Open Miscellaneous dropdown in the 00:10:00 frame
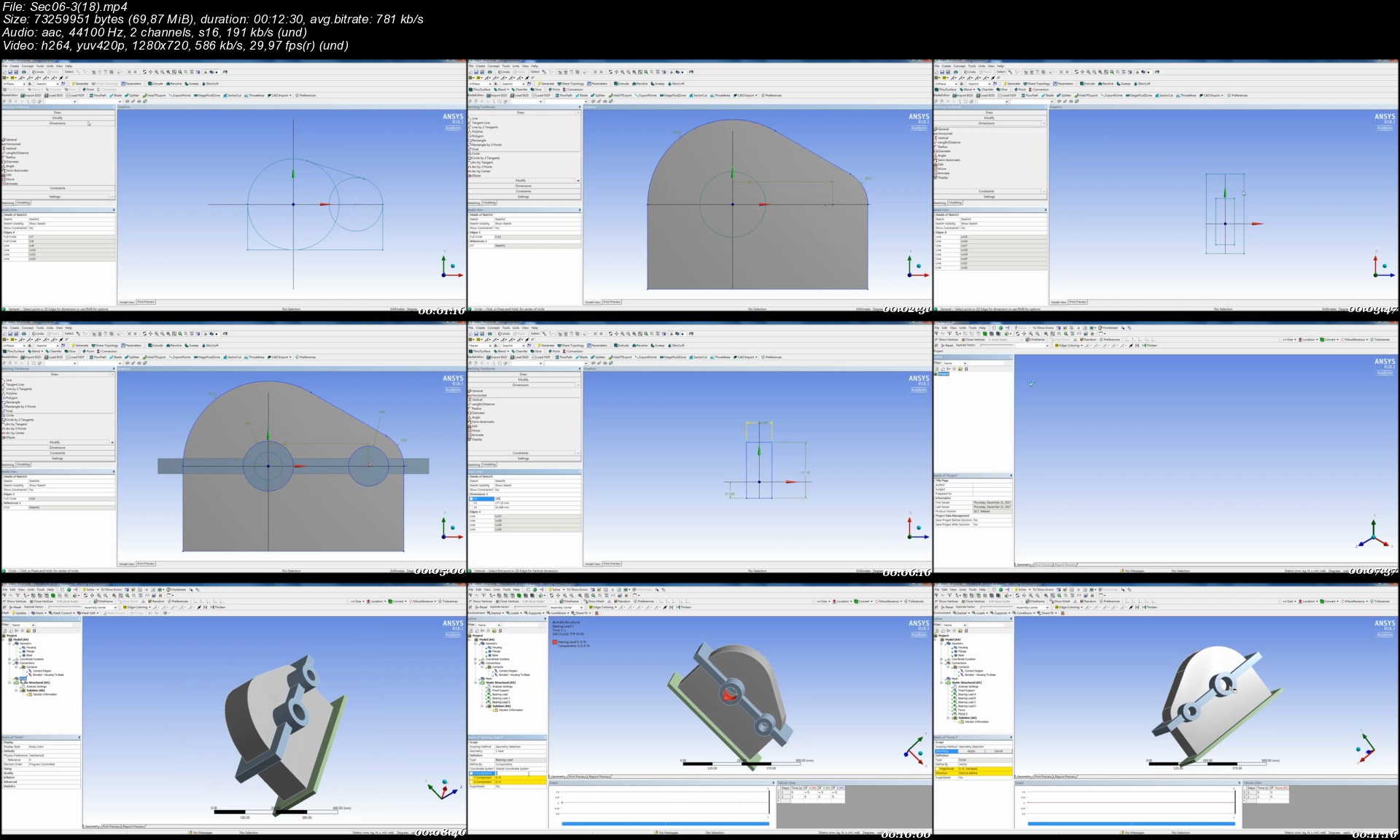The height and width of the screenshot is (840, 1400). 888,601
